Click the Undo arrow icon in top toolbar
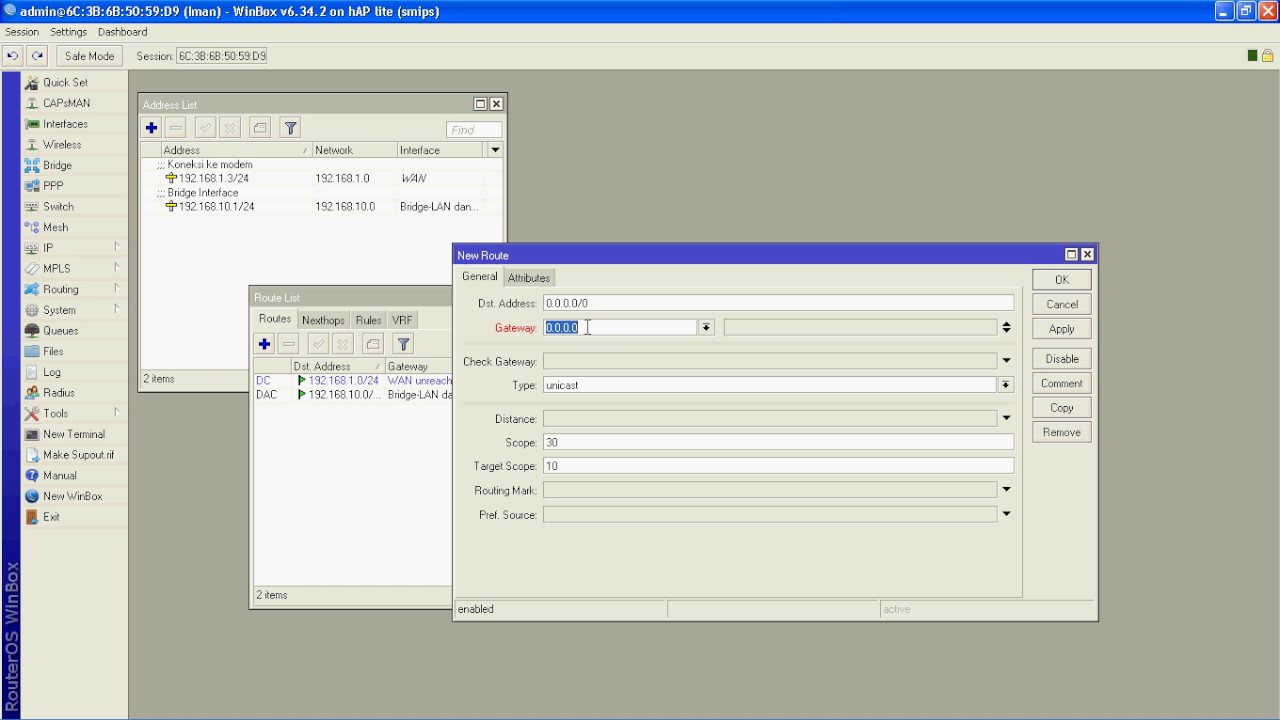1280x720 pixels. [x=13, y=56]
